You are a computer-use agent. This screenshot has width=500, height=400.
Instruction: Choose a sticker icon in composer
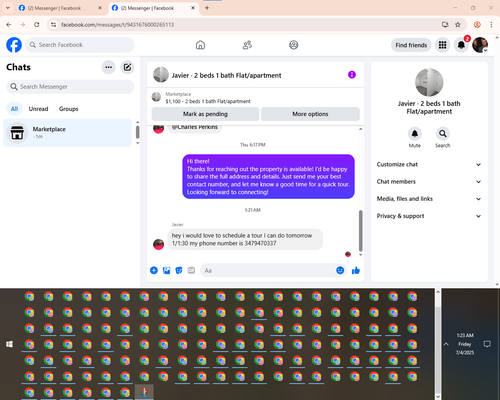[179, 270]
